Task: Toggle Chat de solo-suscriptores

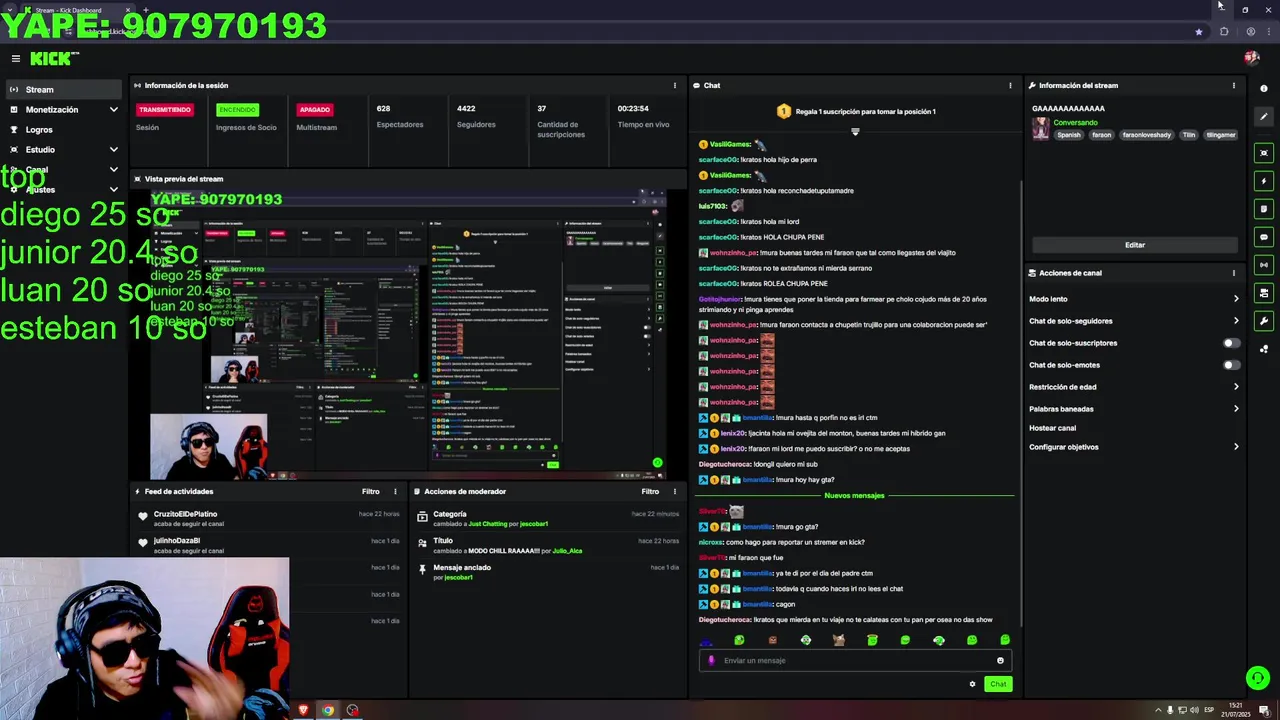Action: 1232,343
